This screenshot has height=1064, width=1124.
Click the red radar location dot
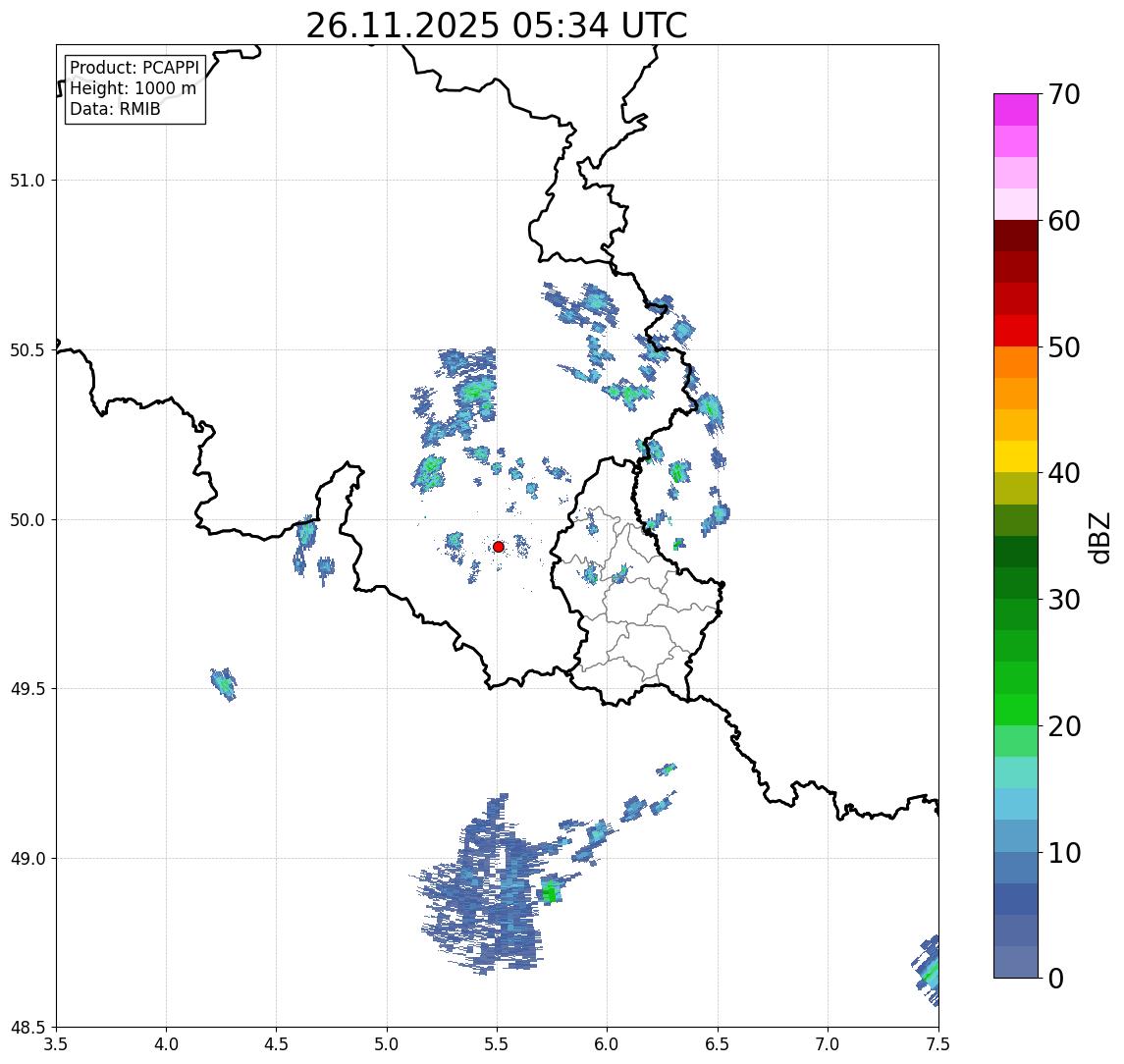pos(499,547)
